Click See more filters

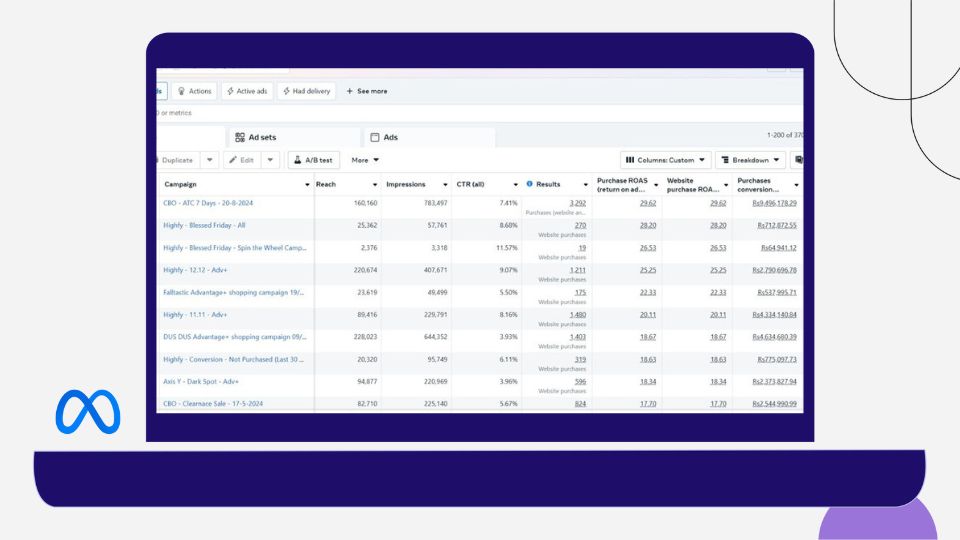coord(366,91)
